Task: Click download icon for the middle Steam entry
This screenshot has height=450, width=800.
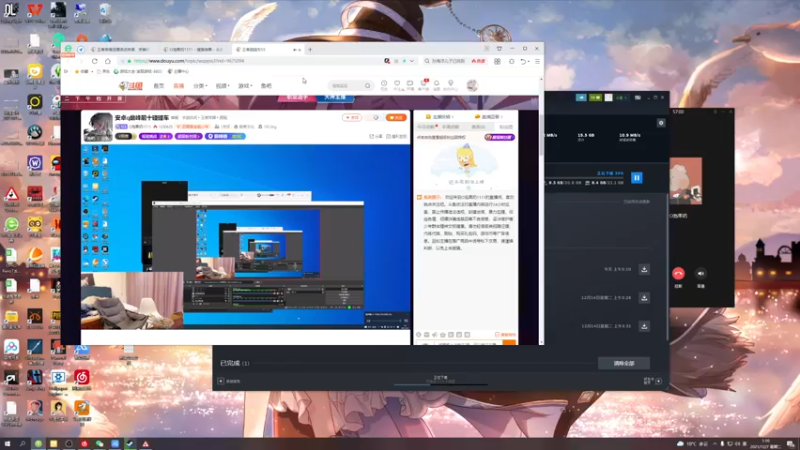Action: [x=644, y=297]
